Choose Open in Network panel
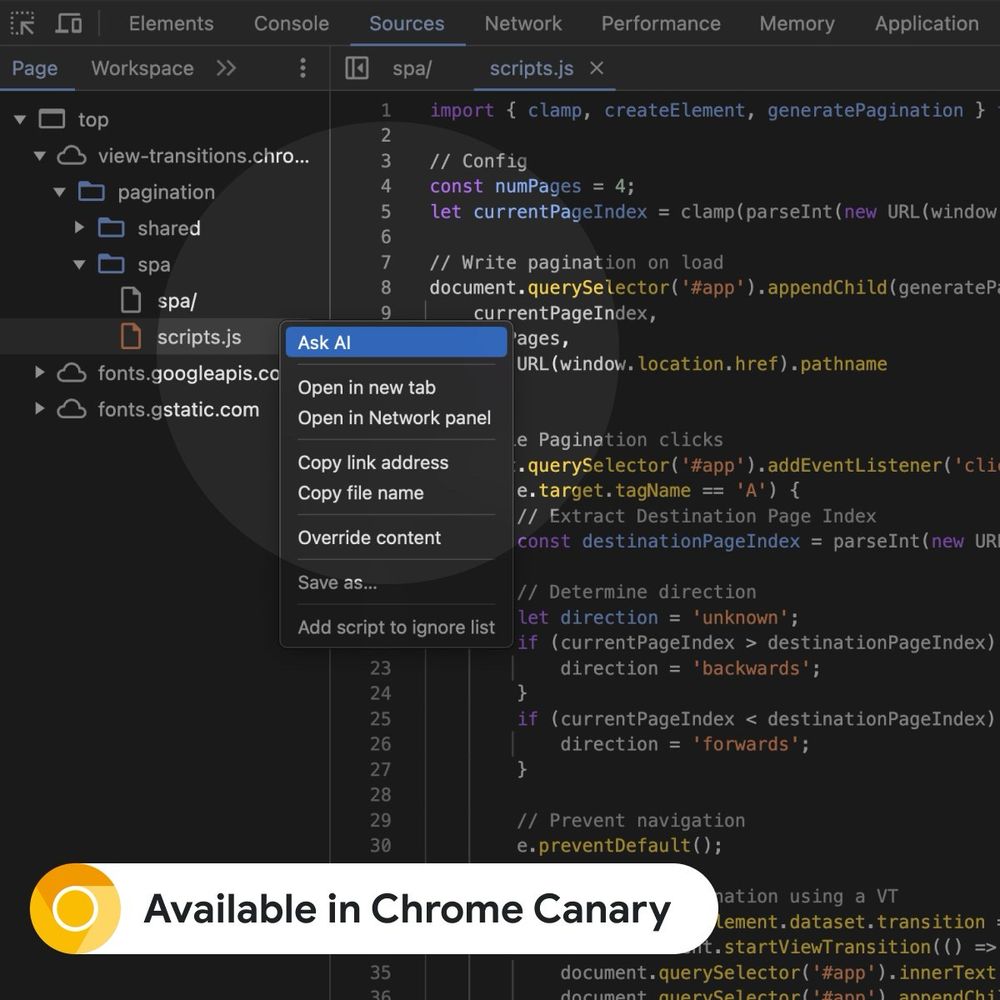Image resolution: width=1000 pixels, height=1000 pixels. click(396, 418)
